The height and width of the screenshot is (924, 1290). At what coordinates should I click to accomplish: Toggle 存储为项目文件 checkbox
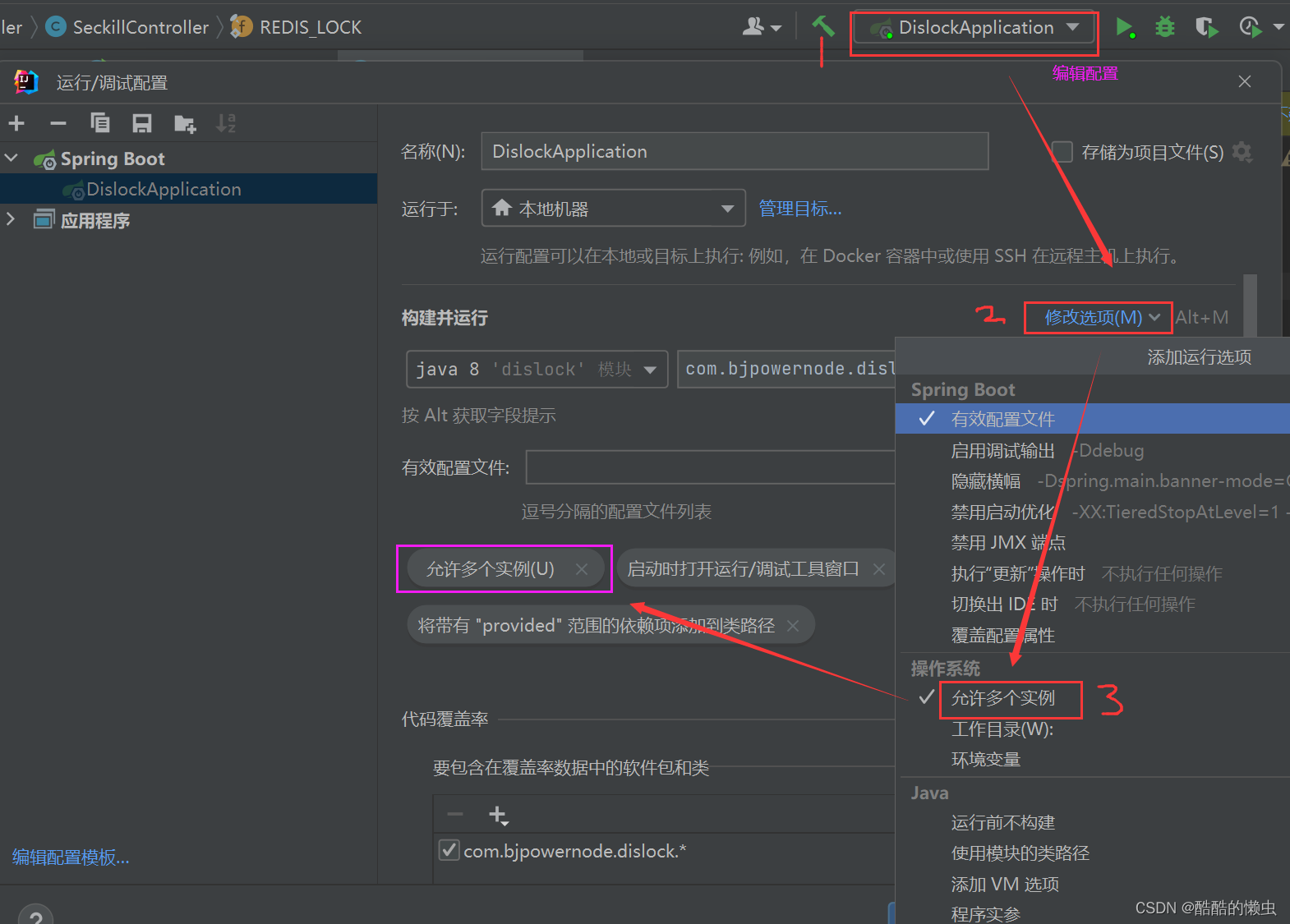[x=1062, y=152]
